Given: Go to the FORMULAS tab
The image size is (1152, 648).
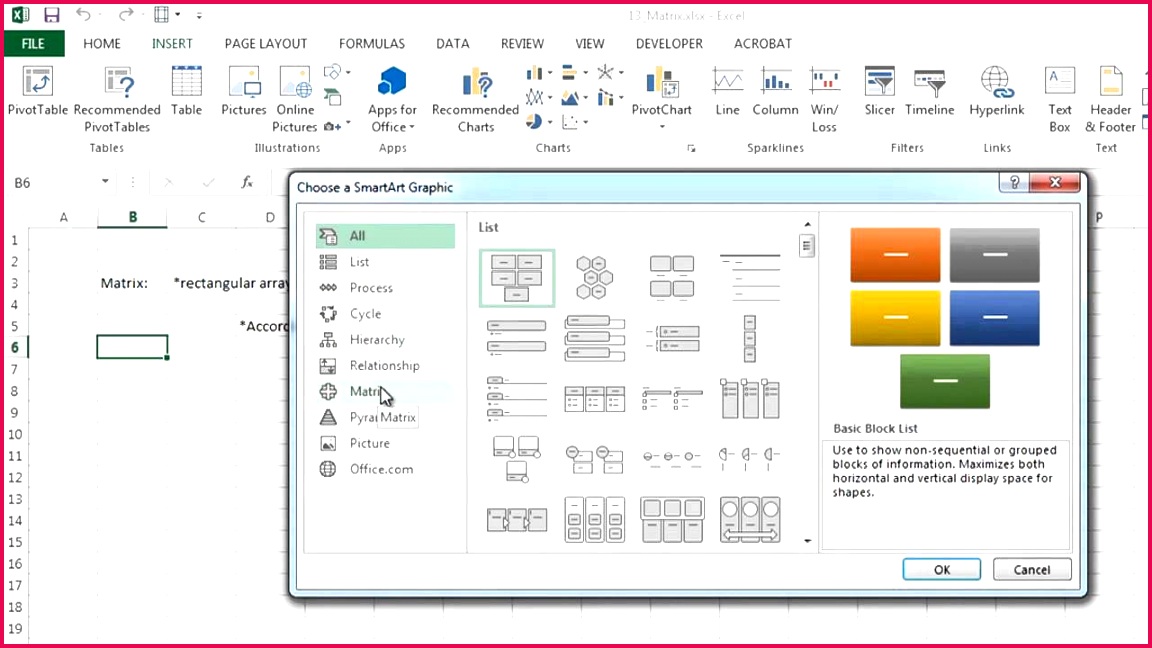Looking at the screenshot, I should 372,43.
